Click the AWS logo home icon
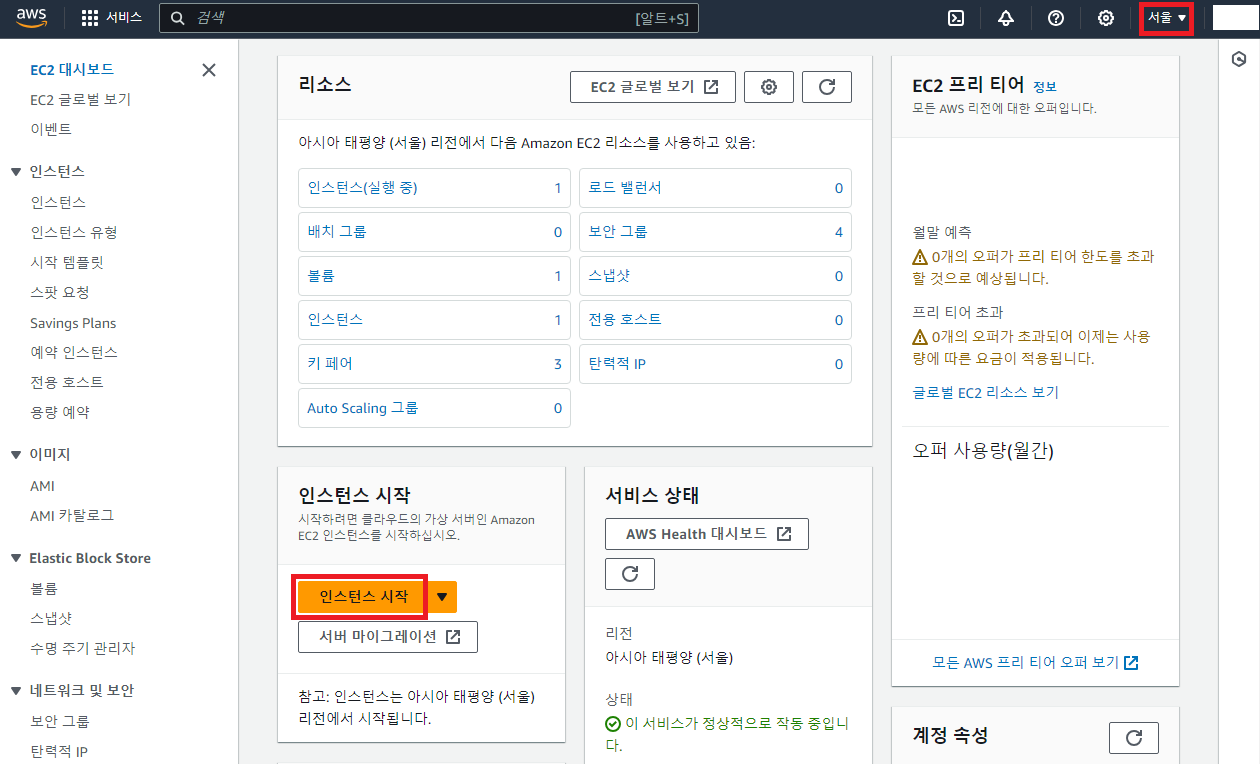The image size is (1260, 764). 32,18
